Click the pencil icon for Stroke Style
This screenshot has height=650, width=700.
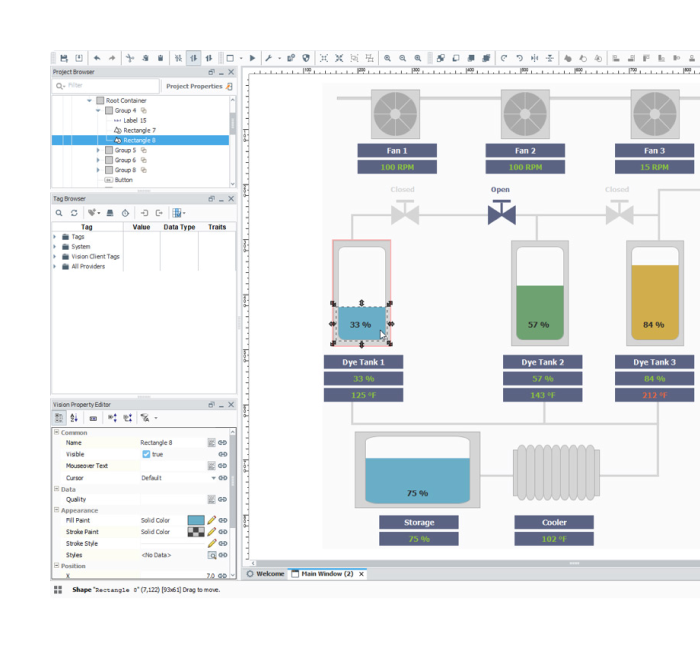212,543
